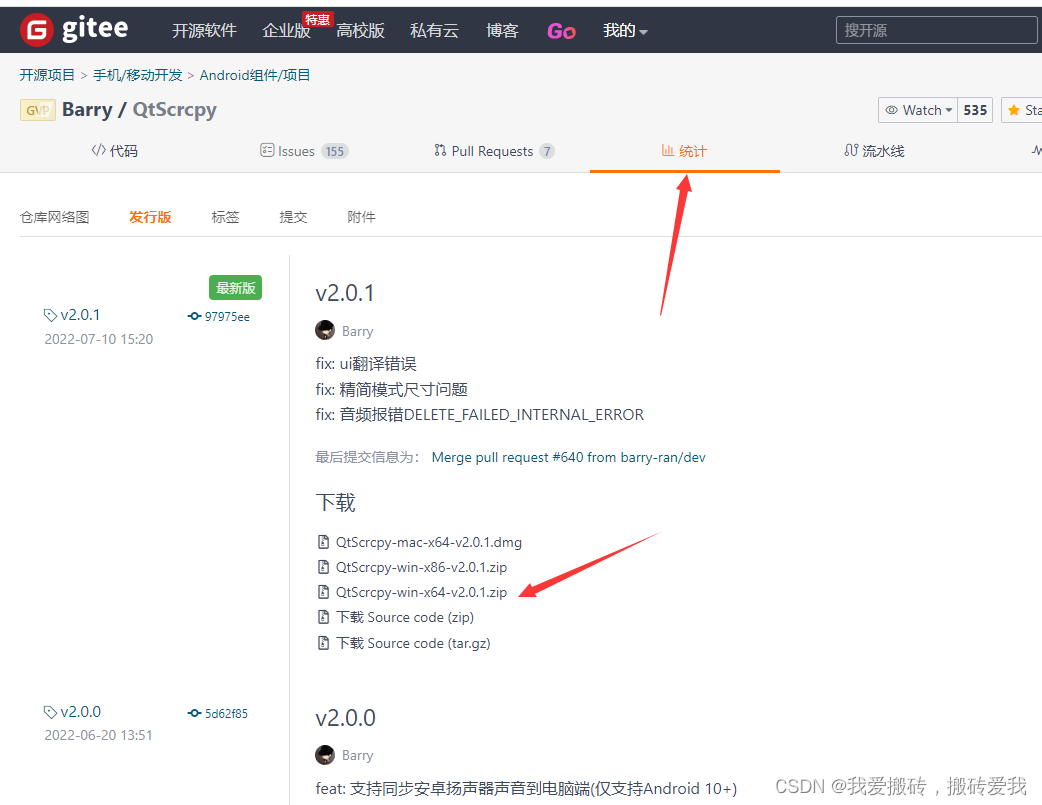Viewport: 1042px width, 805px height.
Task: Open commit 97975ee link
Action: tap(227, 317)
